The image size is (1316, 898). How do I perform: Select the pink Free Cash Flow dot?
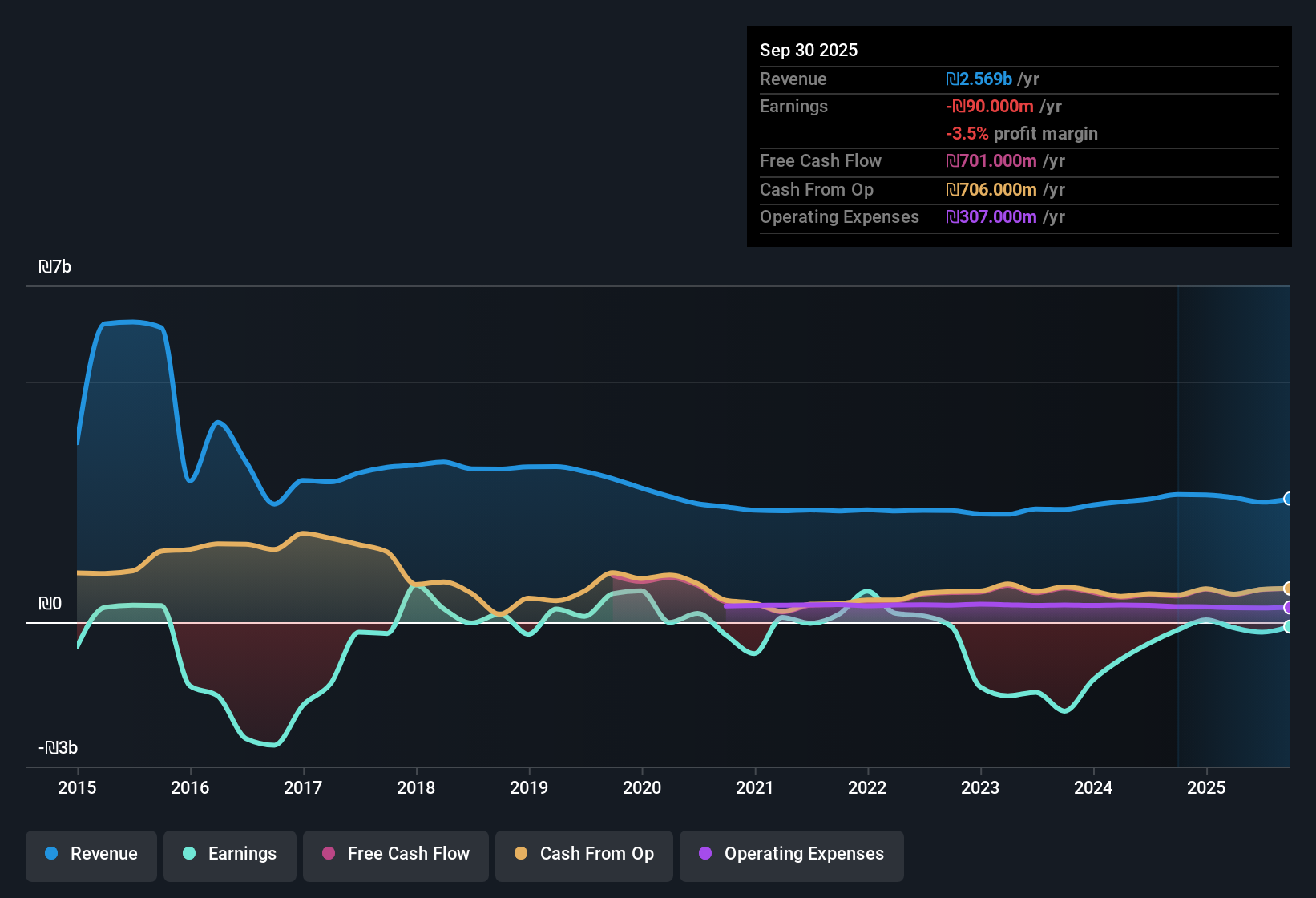329,854
